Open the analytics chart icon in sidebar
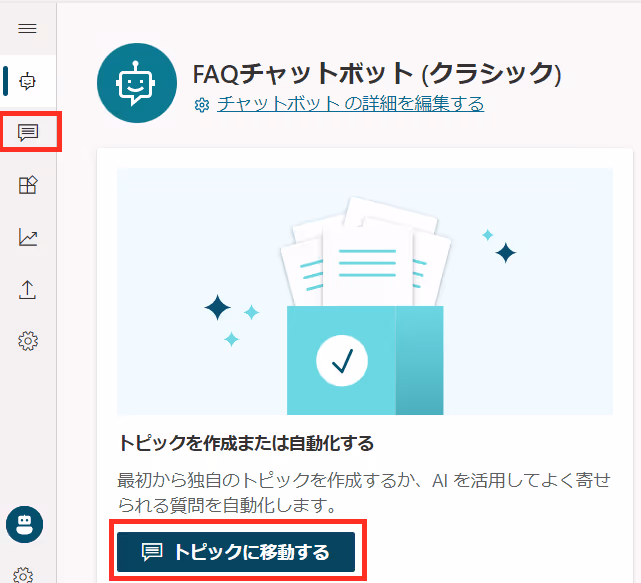The image size is (641, 583). coord(28,237)
